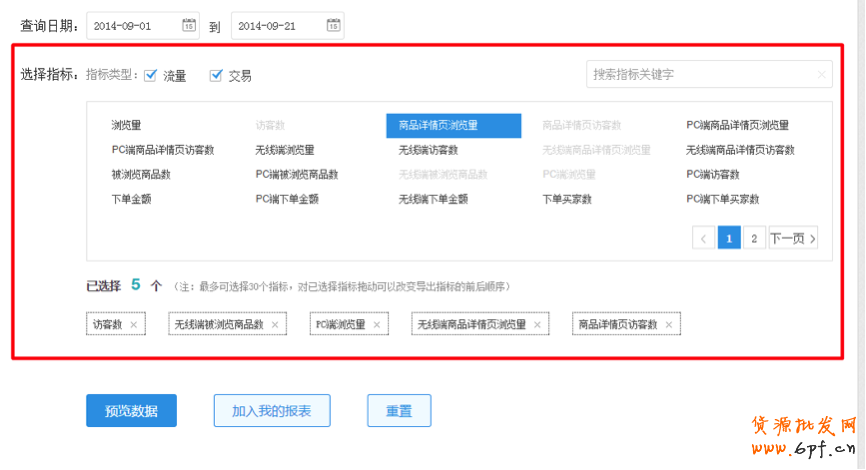Click greyed 无线端被浏览商品数 in grid

443,175
